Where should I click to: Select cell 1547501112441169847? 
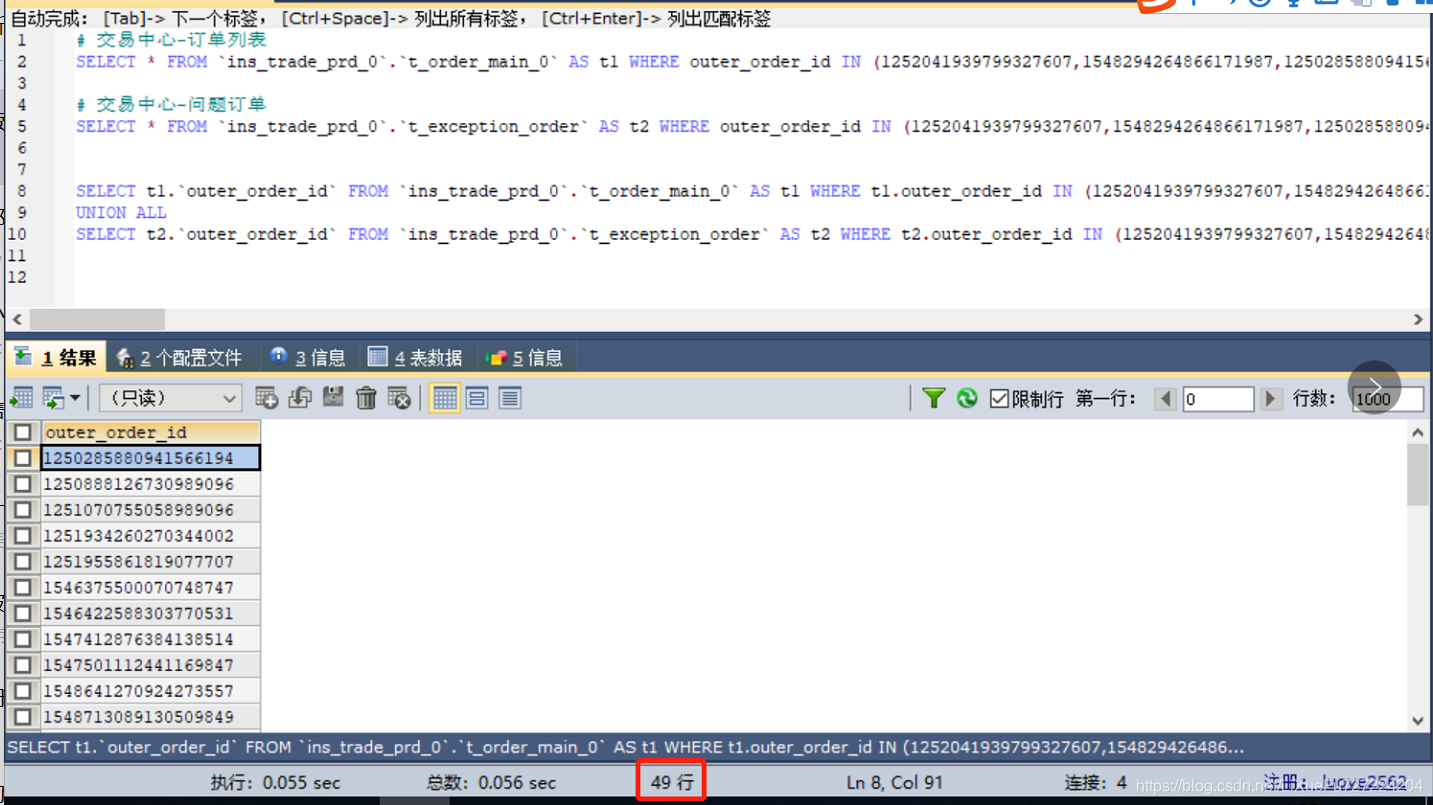[150, 666]
